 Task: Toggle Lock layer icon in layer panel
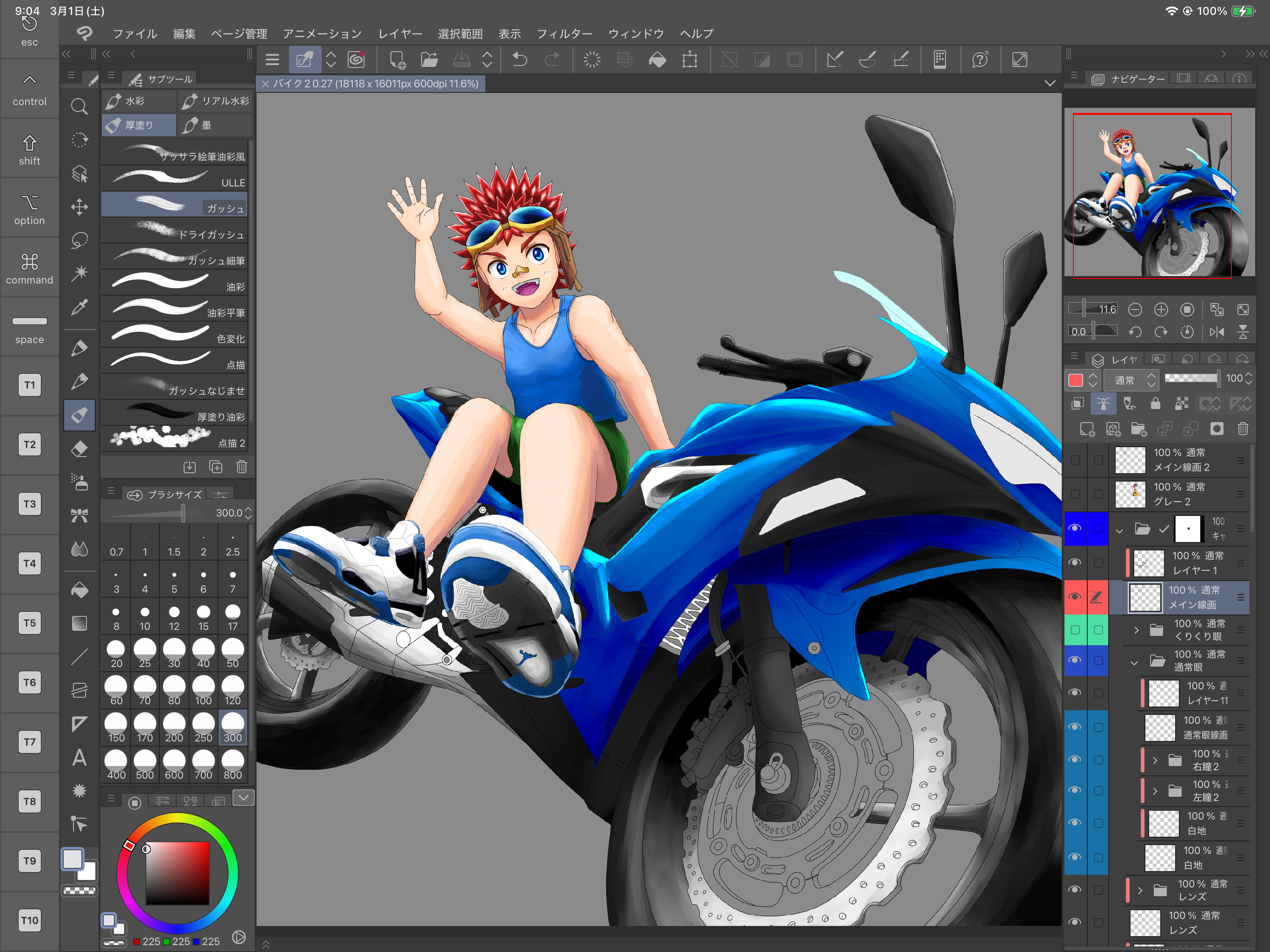pyautogui.click(x=1155, y=403)
